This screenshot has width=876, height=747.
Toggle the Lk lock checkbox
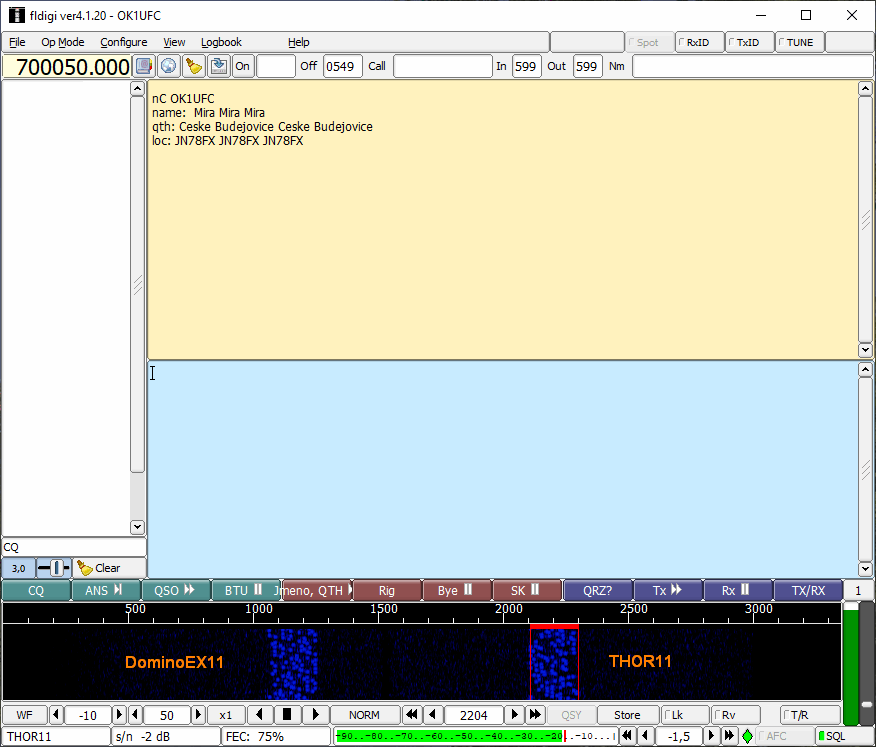coord(685,715)
